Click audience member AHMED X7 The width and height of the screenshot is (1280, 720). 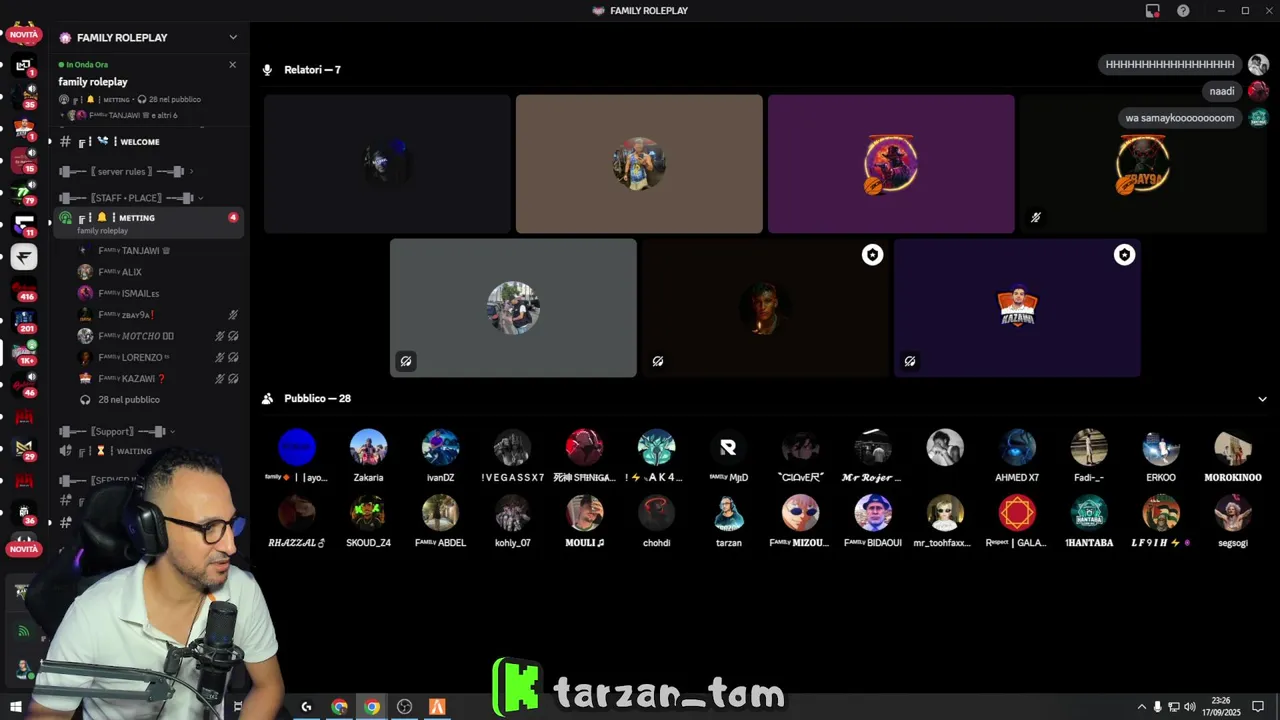pos(1017,455)
